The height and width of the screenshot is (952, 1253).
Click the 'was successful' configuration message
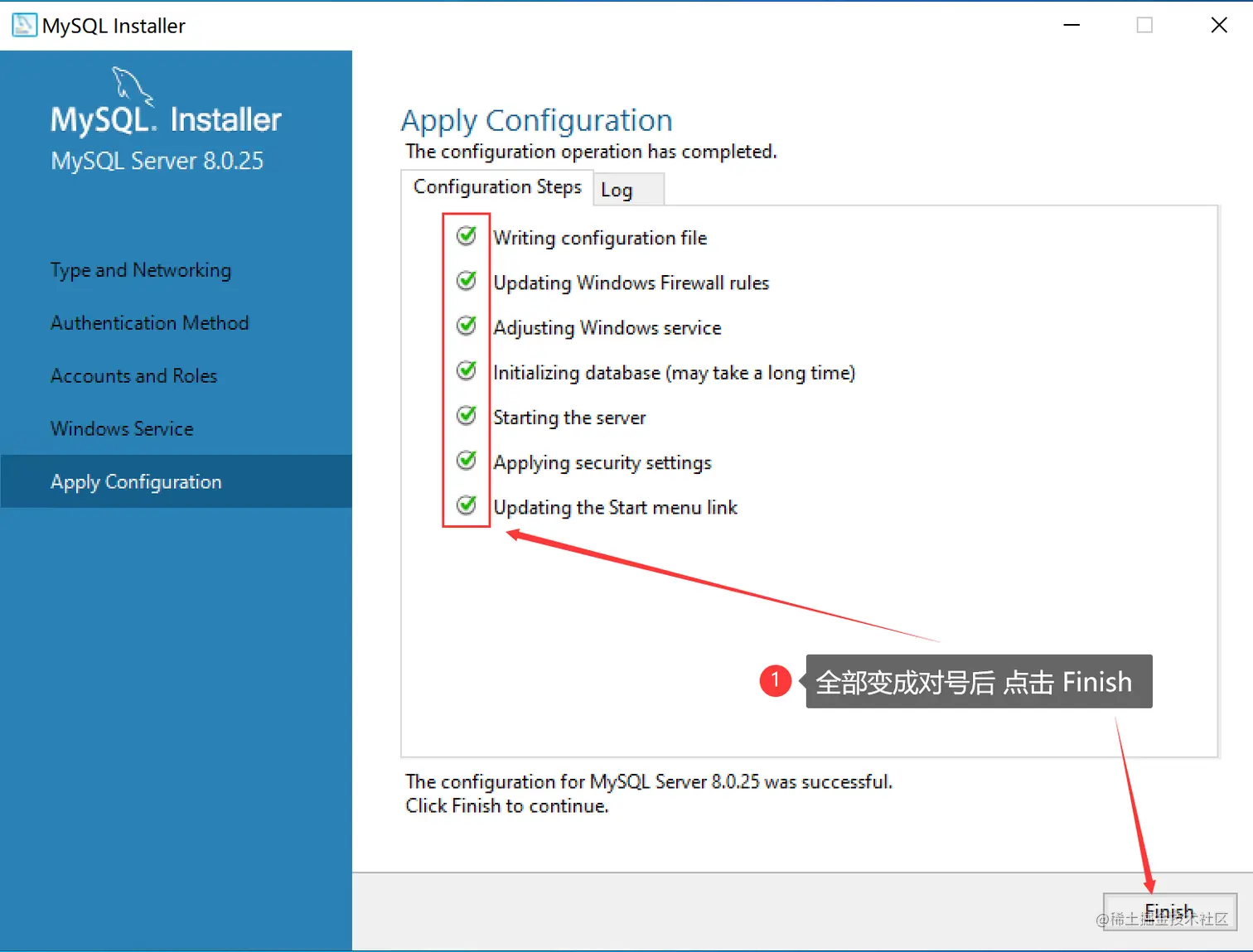pos(649,782)
